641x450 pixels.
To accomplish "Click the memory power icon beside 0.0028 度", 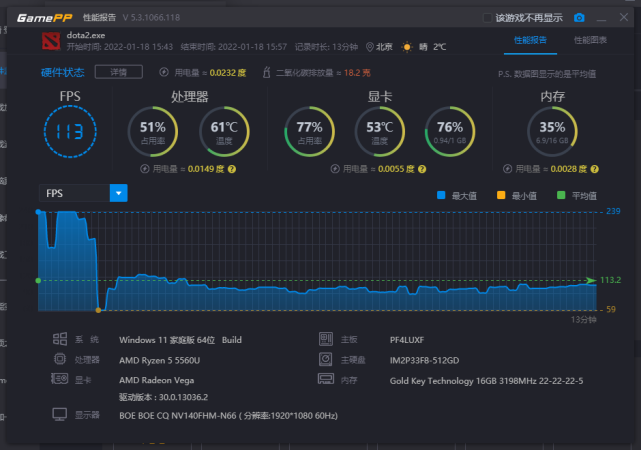I will click(x=507, y=169).
